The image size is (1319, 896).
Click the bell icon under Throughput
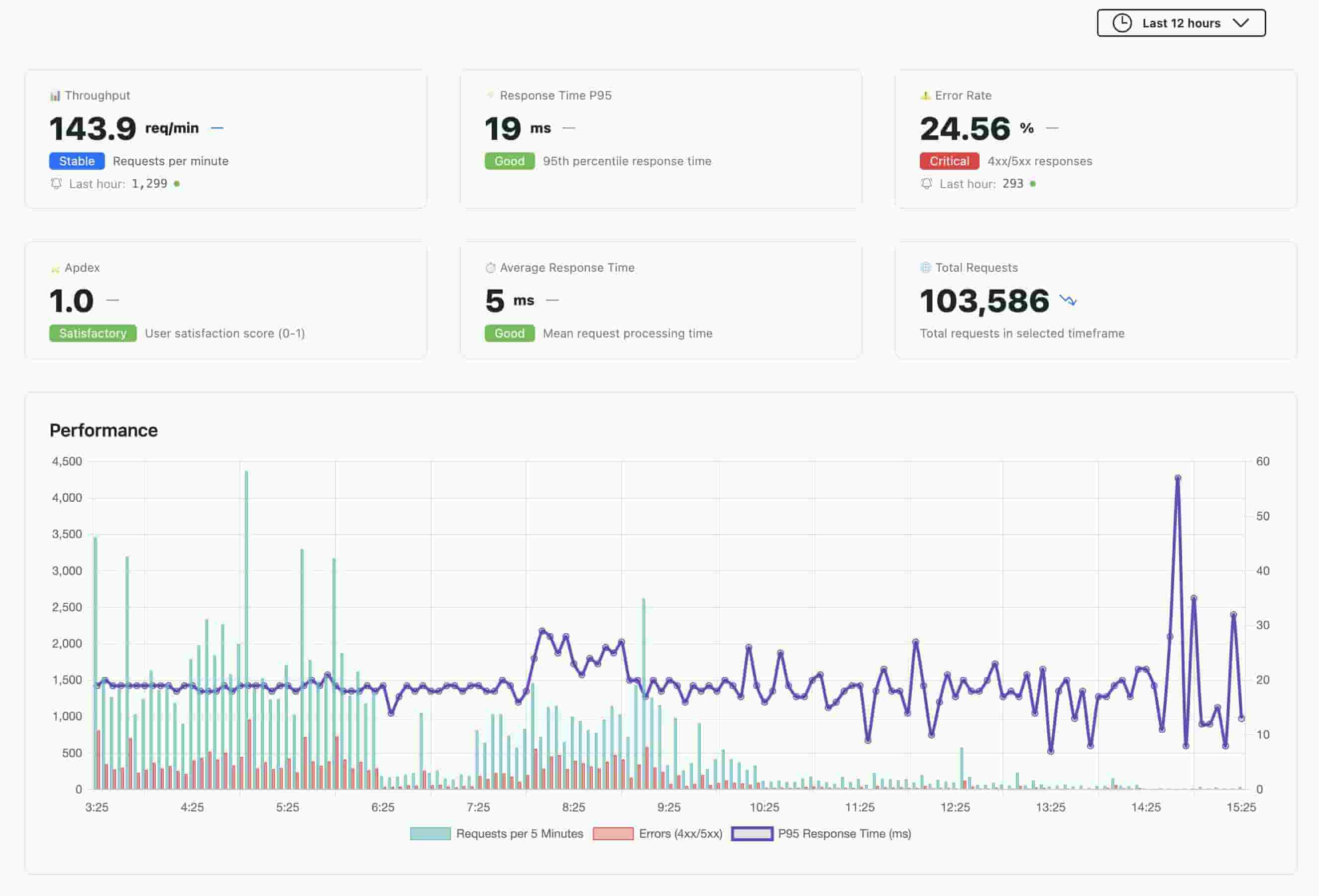point(56,184)
